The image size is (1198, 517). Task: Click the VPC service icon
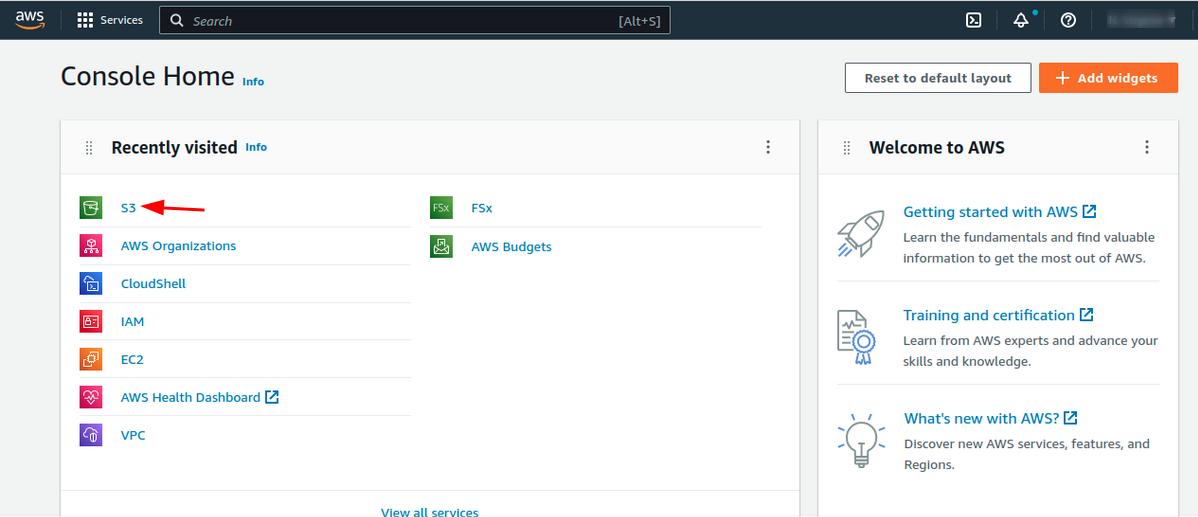(x=91, y=435)
